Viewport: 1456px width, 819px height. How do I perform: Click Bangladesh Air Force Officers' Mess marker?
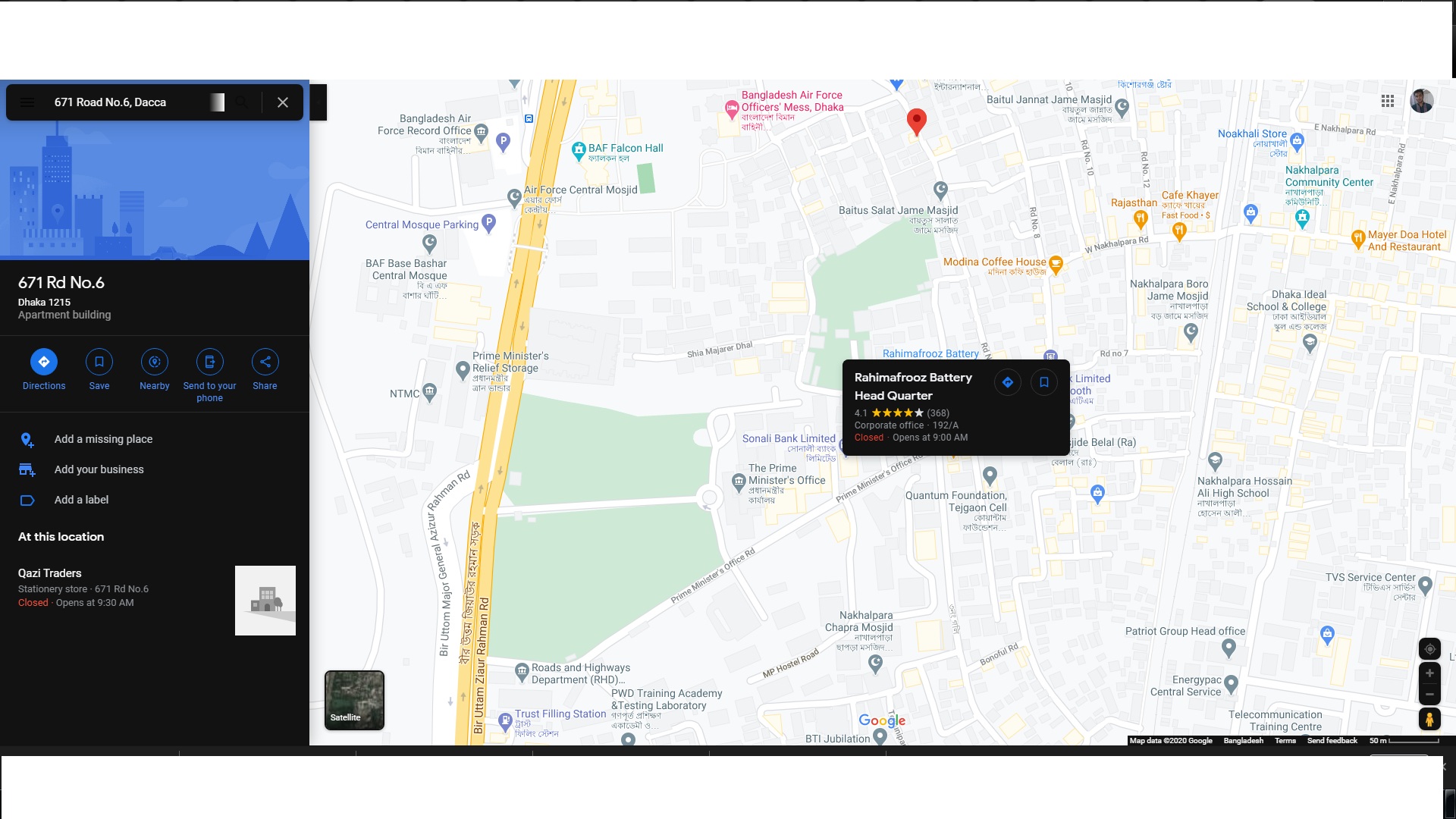732,109
